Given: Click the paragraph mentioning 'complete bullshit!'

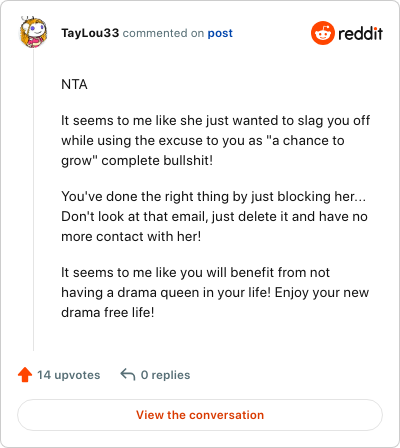Looking at the screenshot, I should [x=215, y=140].
